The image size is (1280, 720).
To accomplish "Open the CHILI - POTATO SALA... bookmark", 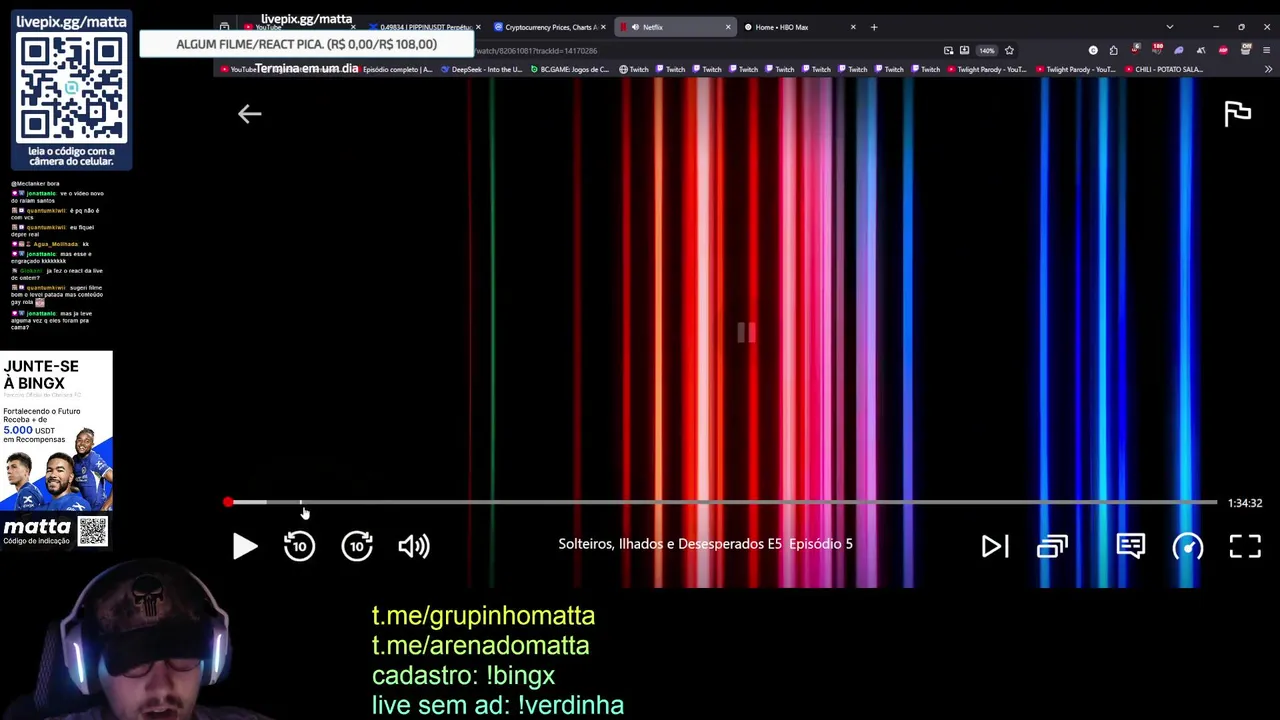I will (x=1163, y=69).
